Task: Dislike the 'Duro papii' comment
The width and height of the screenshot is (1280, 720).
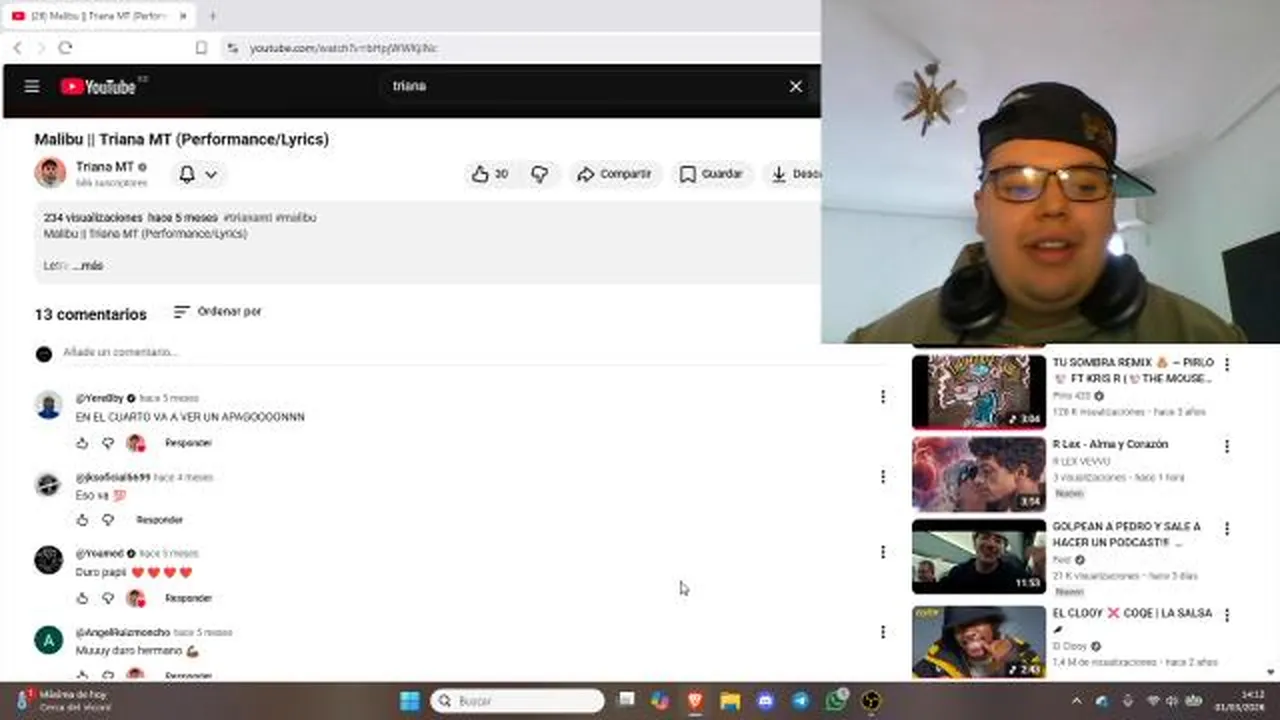Action: (108, 598)
